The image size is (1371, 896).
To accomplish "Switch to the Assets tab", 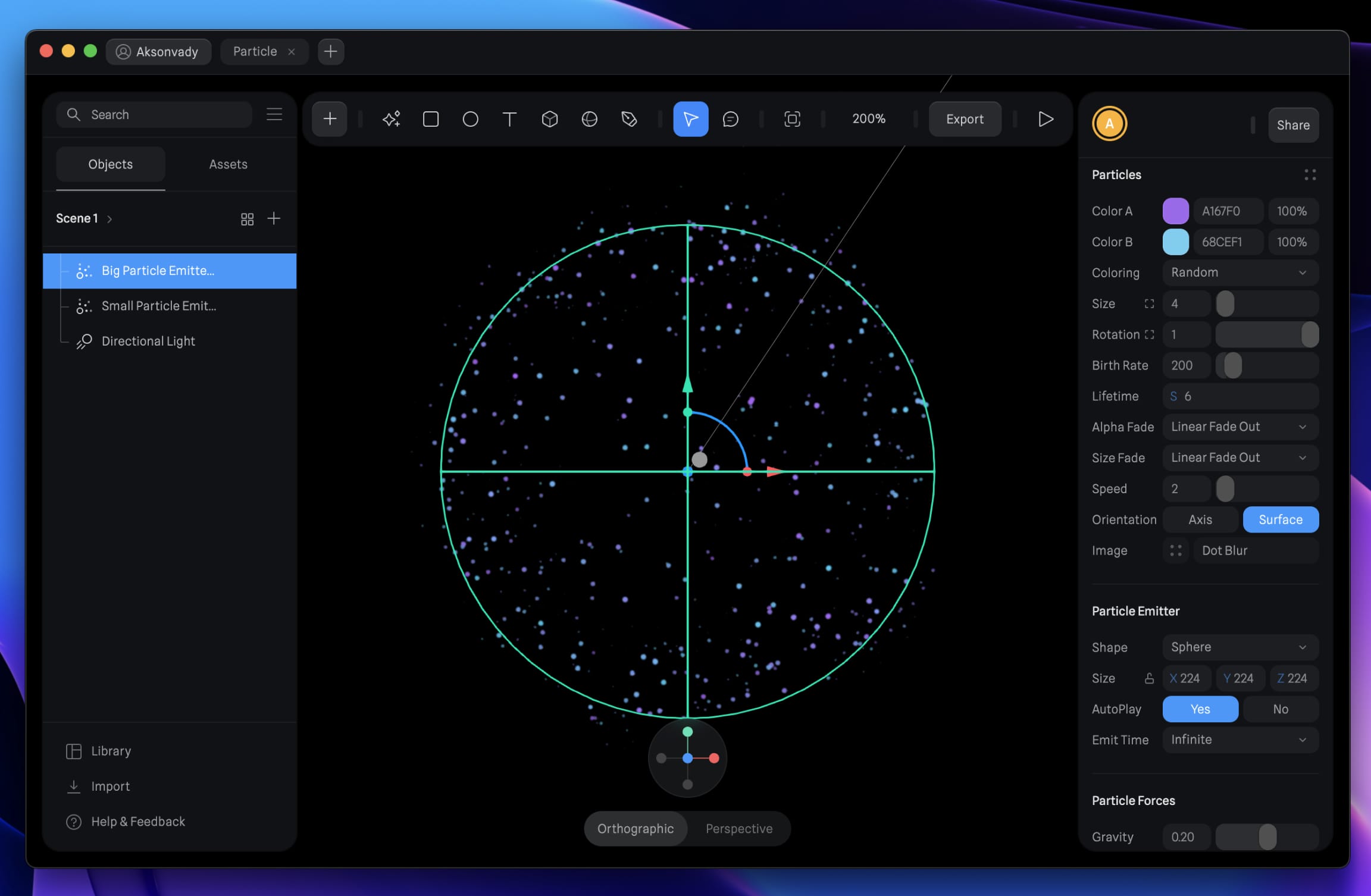I will coord(228,164).
